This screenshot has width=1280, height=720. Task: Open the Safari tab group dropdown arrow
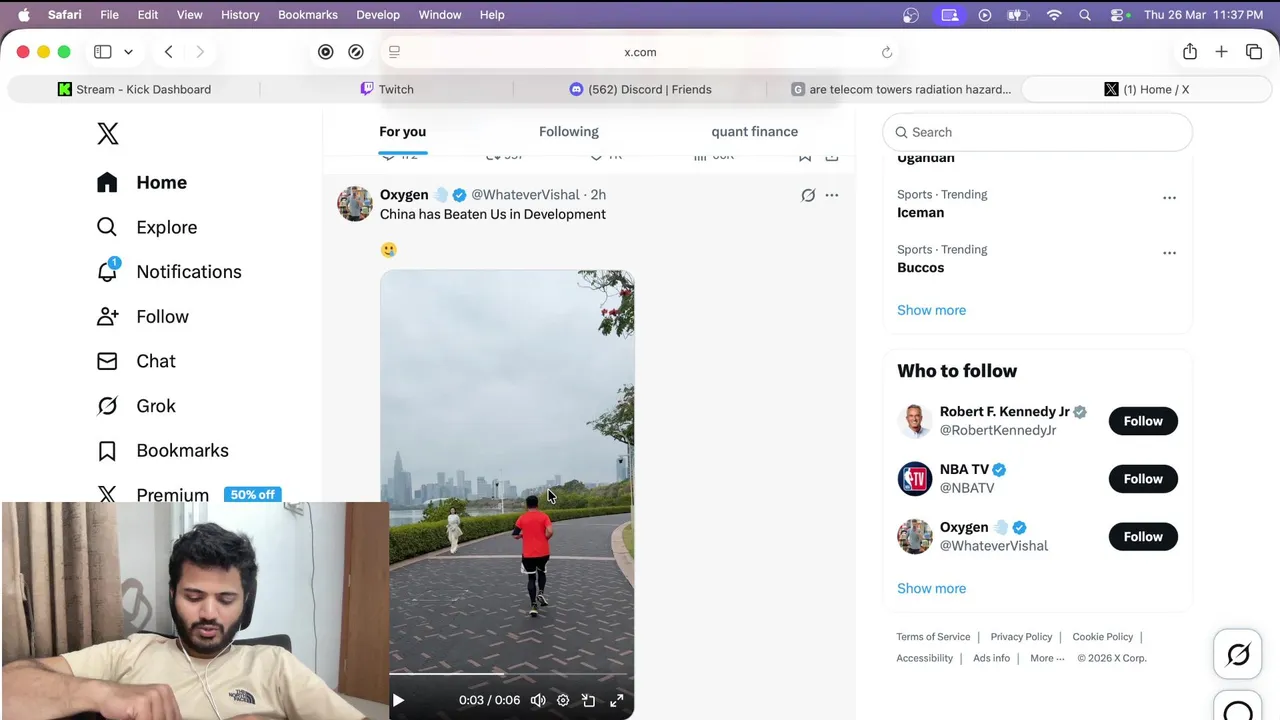pos(128,52)
